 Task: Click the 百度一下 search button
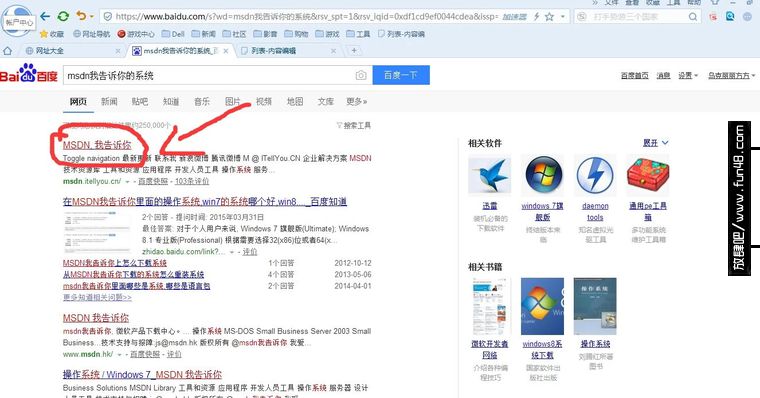(x=401, y=75)
